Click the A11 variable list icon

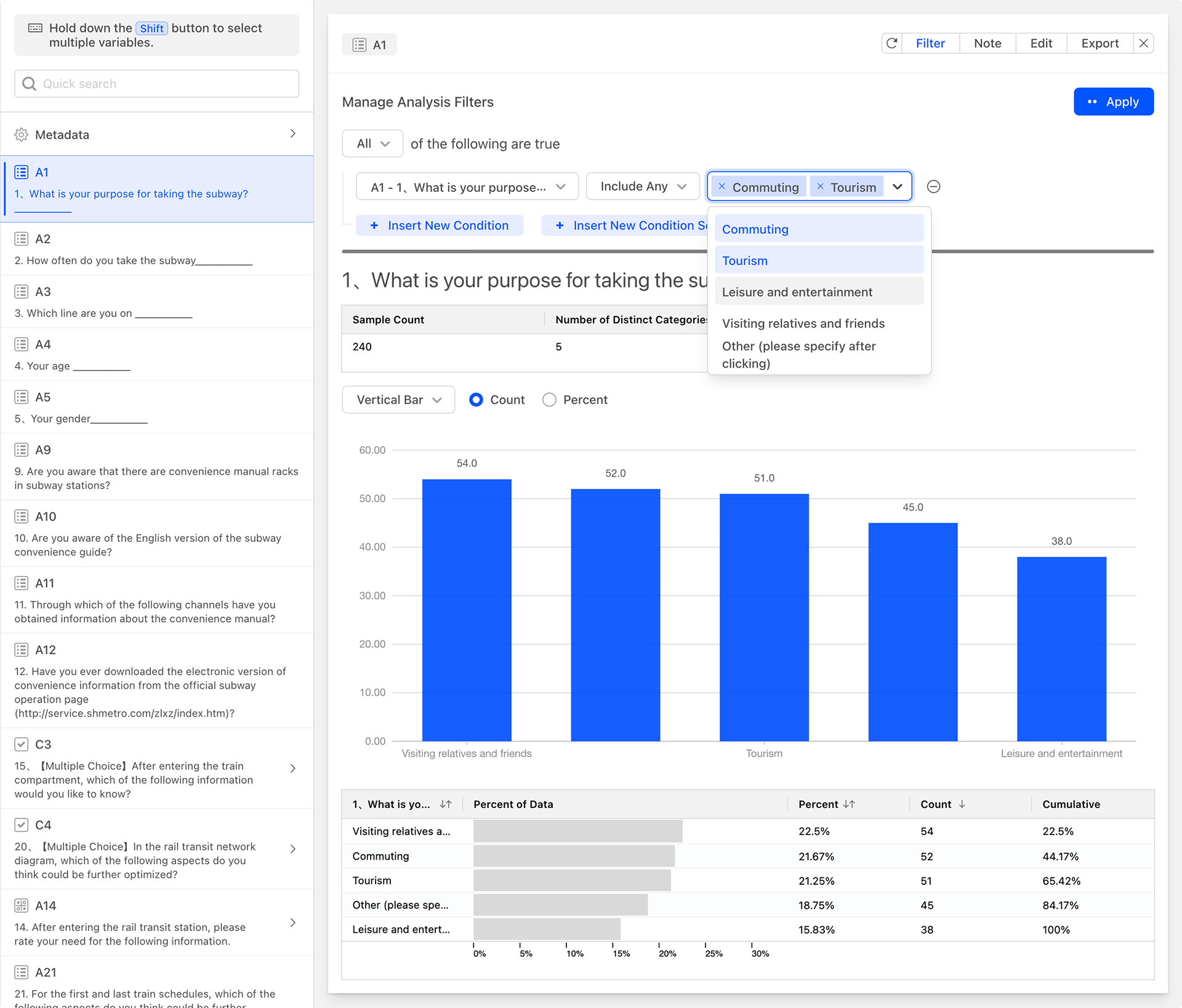22,583
